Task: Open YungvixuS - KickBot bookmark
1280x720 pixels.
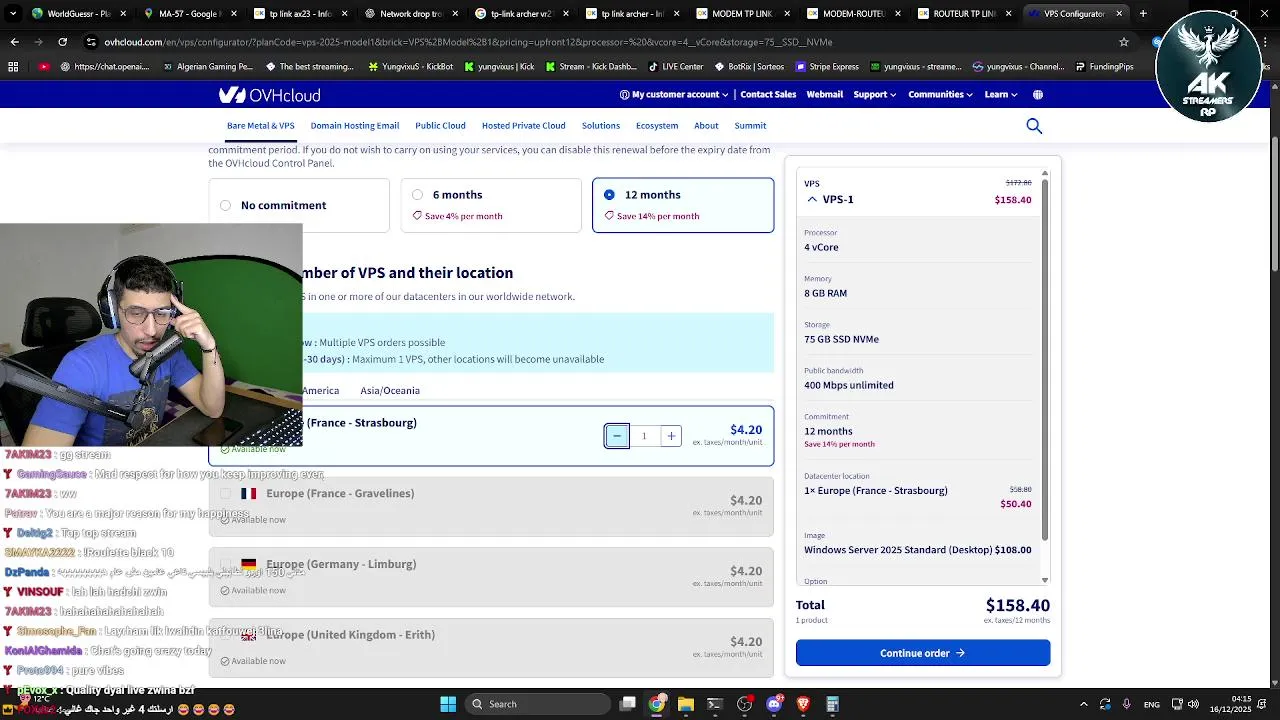Action: (x=411, y=67)
